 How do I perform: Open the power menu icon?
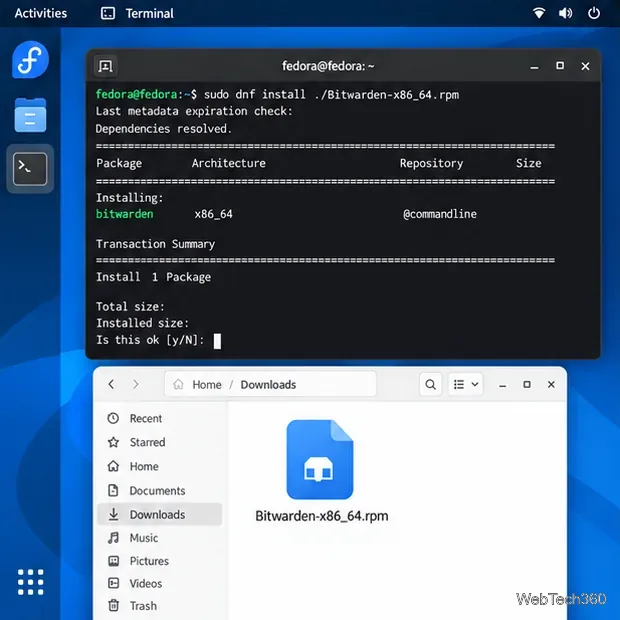click(x=594, y=13)
